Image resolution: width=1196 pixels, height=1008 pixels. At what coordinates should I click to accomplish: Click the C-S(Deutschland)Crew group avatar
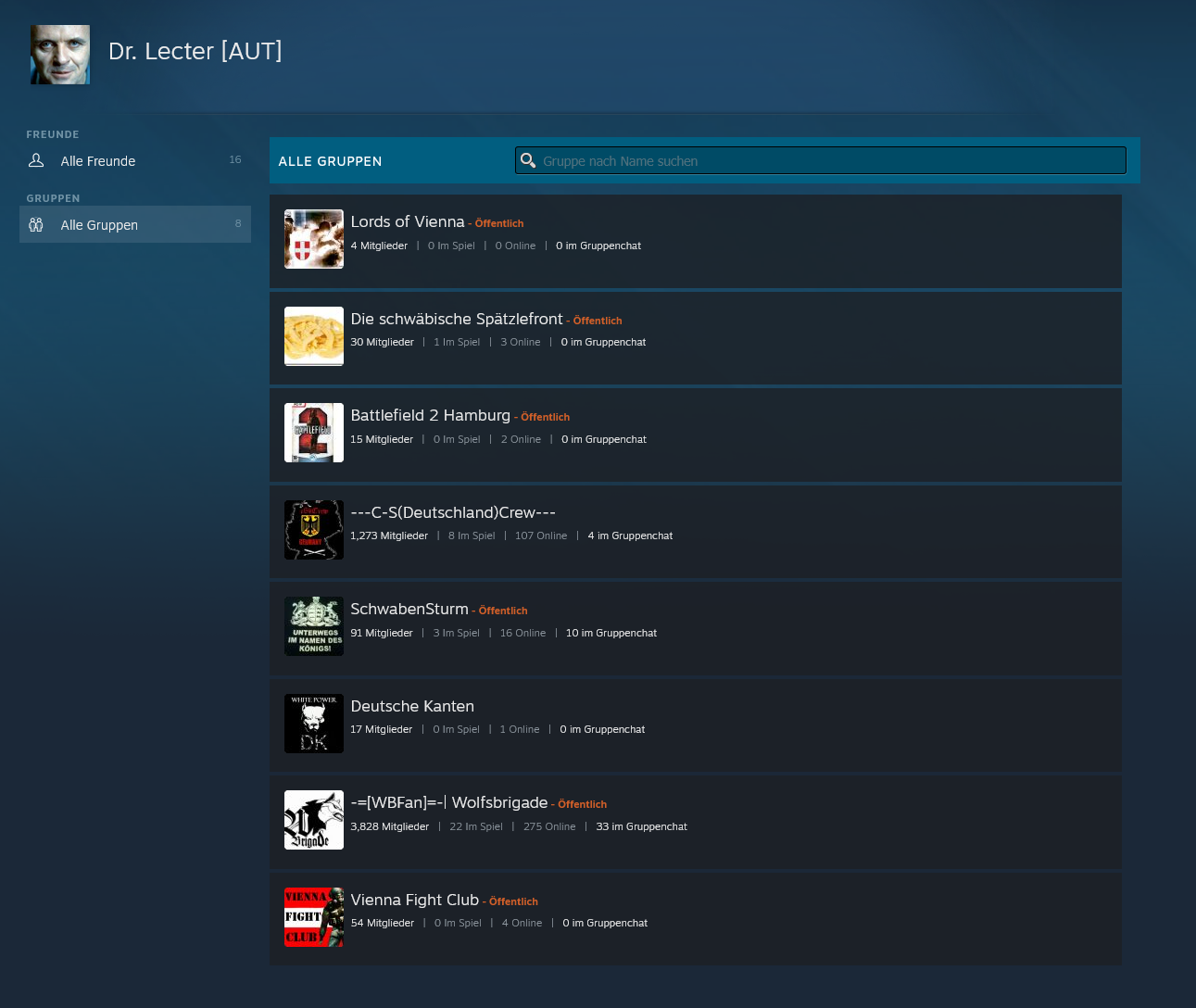pyautogui.click(x=313, y=530)
